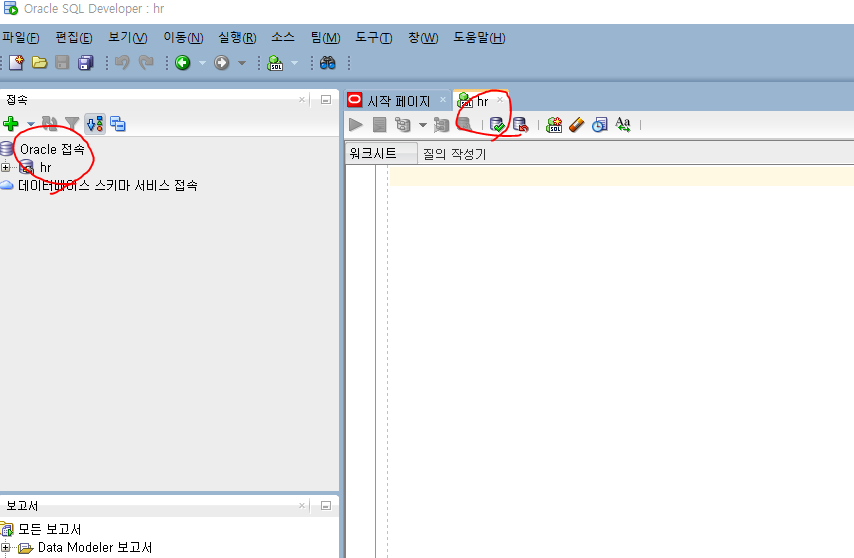Open the 창(W) menu
854x558 pixels.
[423, 38]
